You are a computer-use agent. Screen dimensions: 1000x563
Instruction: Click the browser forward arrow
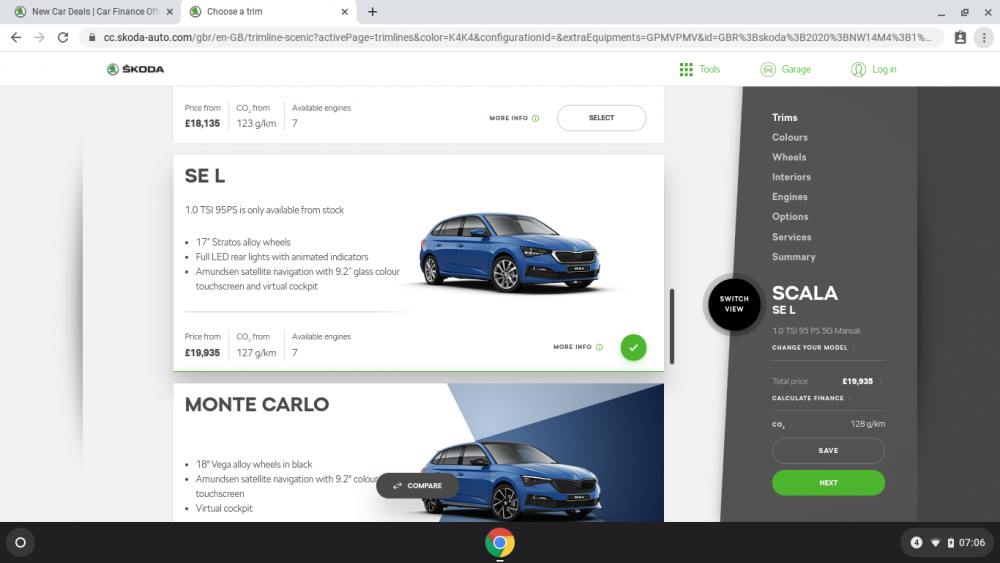tap(40, 38)
